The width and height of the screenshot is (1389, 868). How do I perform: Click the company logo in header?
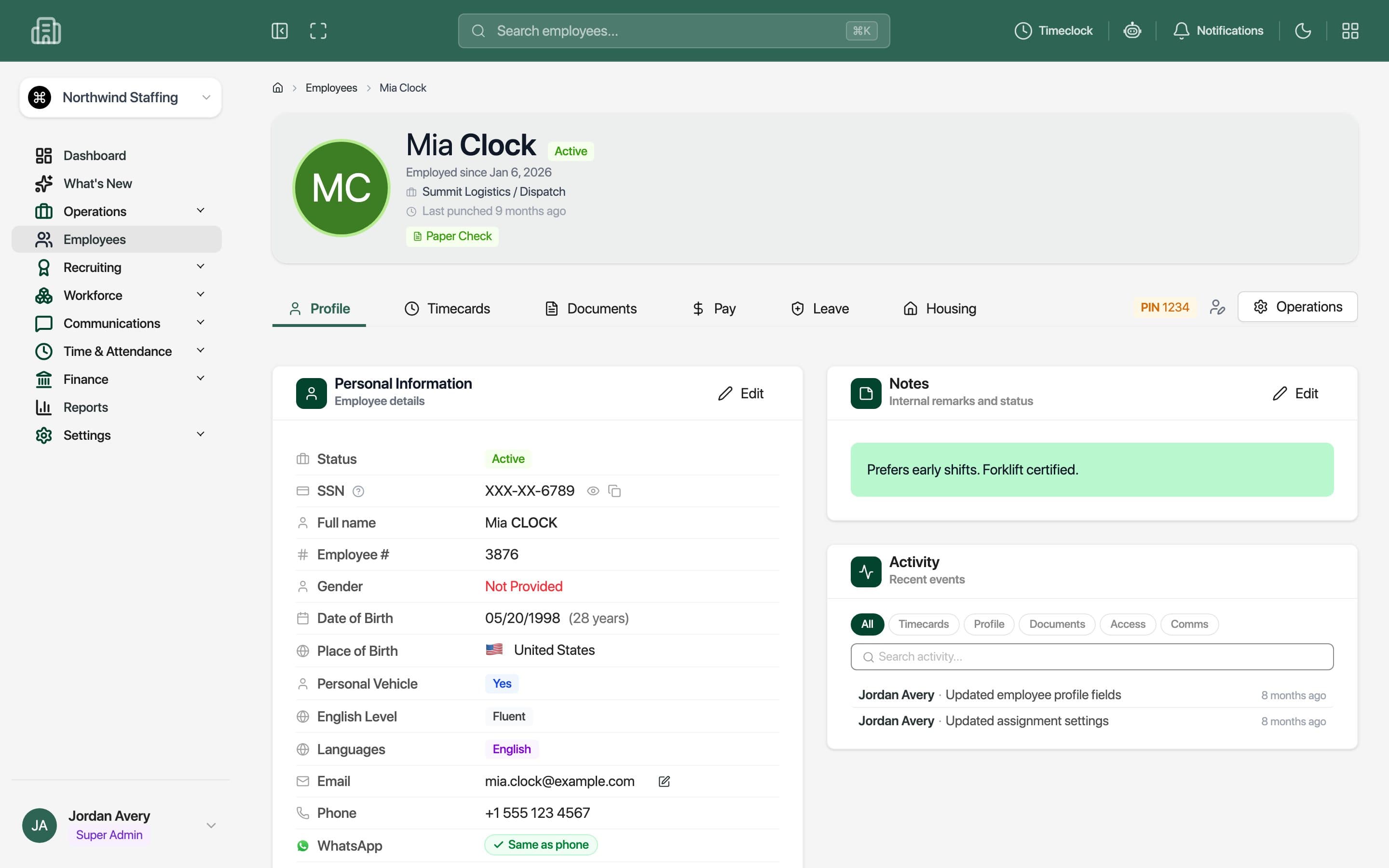click(x=46, y=31)
